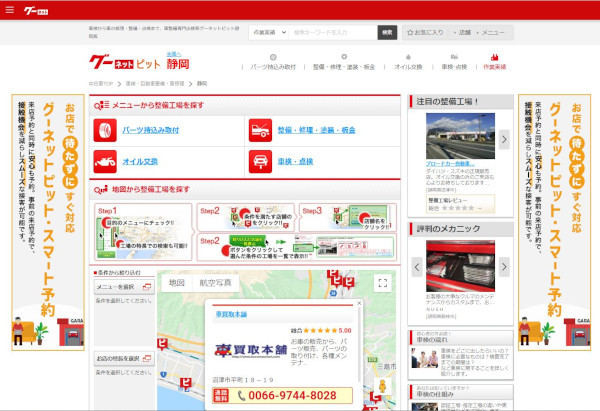The image size is (600, 411).
Task: Toggle fullscreen view on the map
Action: pyautogui.click(x=381, y=284)
